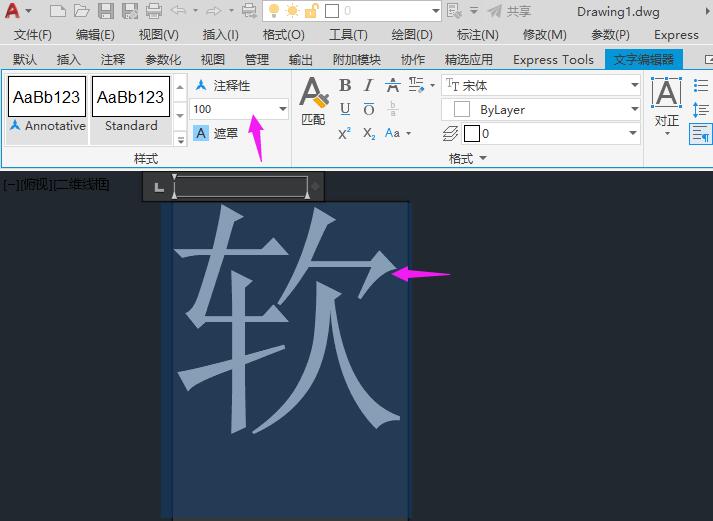
Task: Switch to the Express Tools ribbon tab
Action: tap(553, 60)
